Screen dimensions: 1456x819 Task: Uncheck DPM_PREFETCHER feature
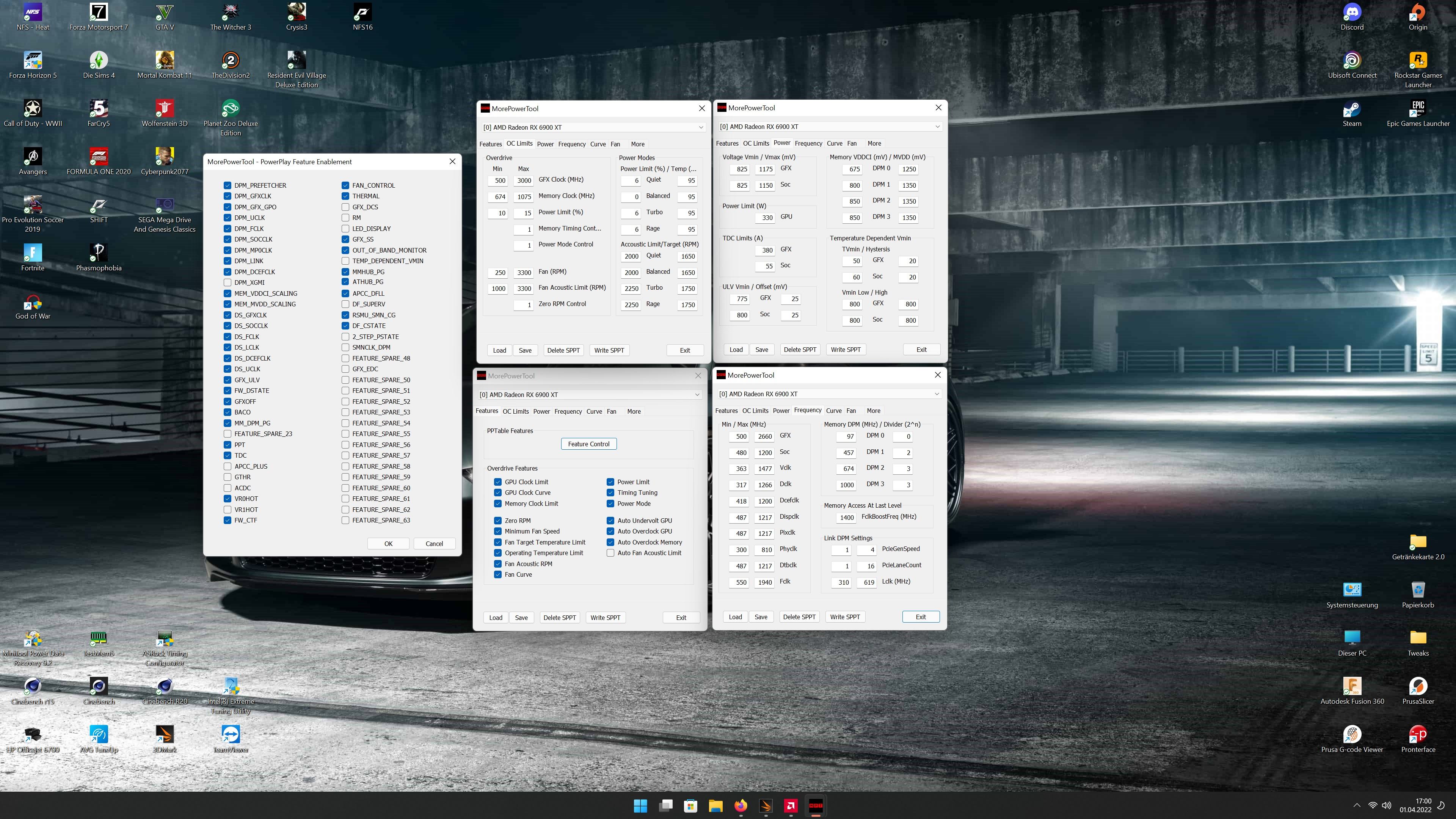pyautogui.click(x=227, y=185)
